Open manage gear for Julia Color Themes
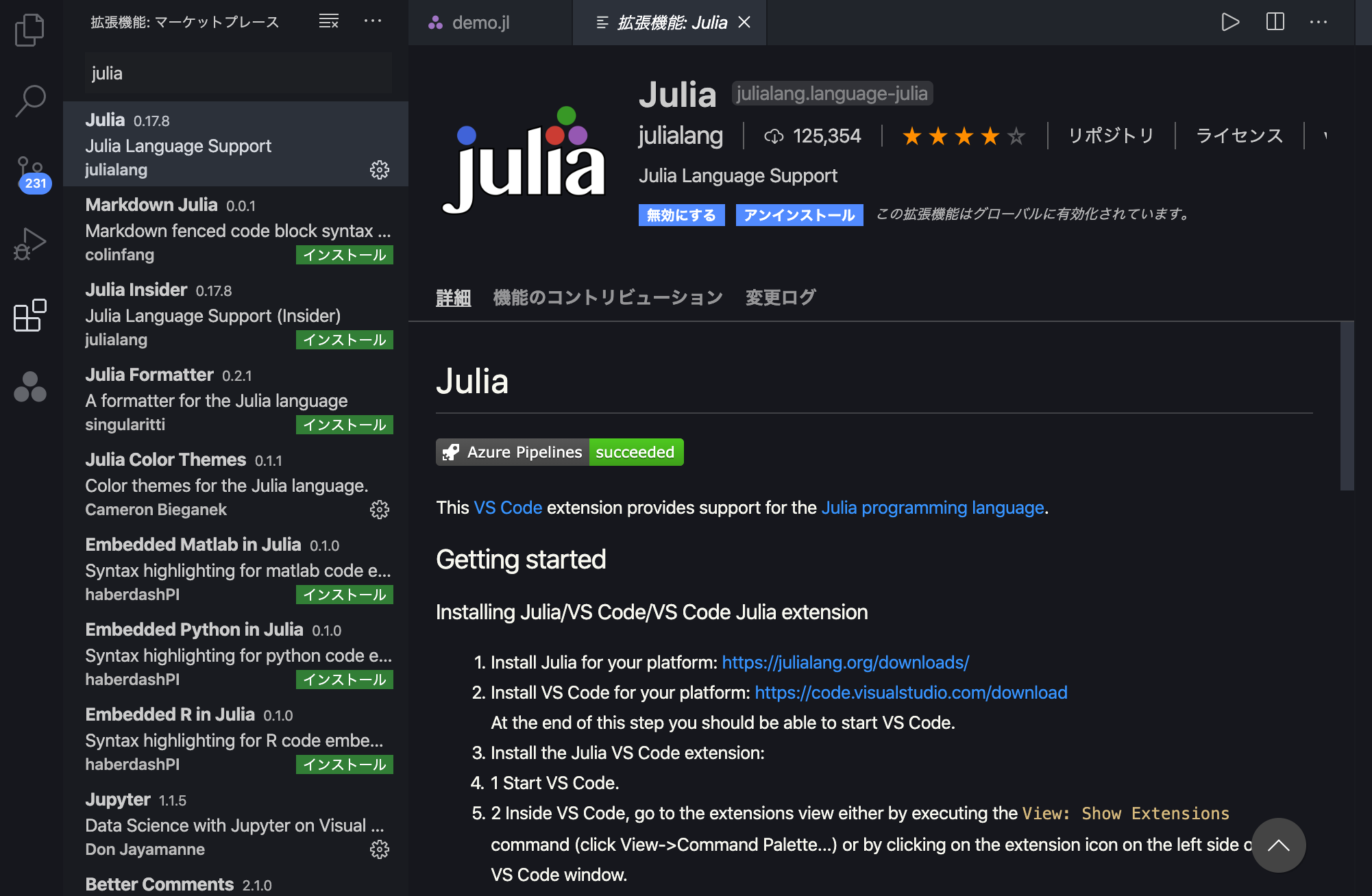The width and height of the screenshot is (1372, 896). point(380,510)
